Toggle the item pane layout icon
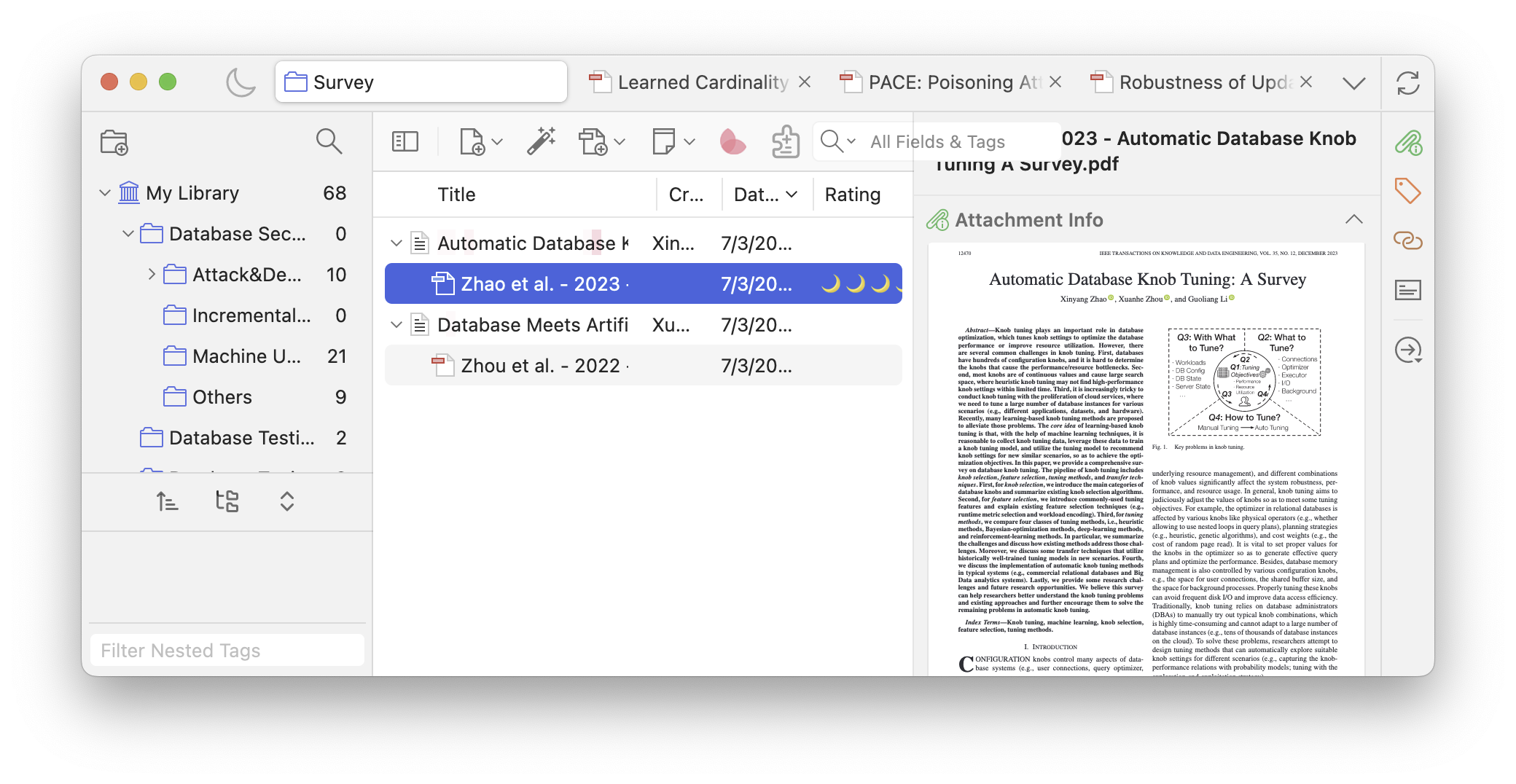 tap(405, 141)
